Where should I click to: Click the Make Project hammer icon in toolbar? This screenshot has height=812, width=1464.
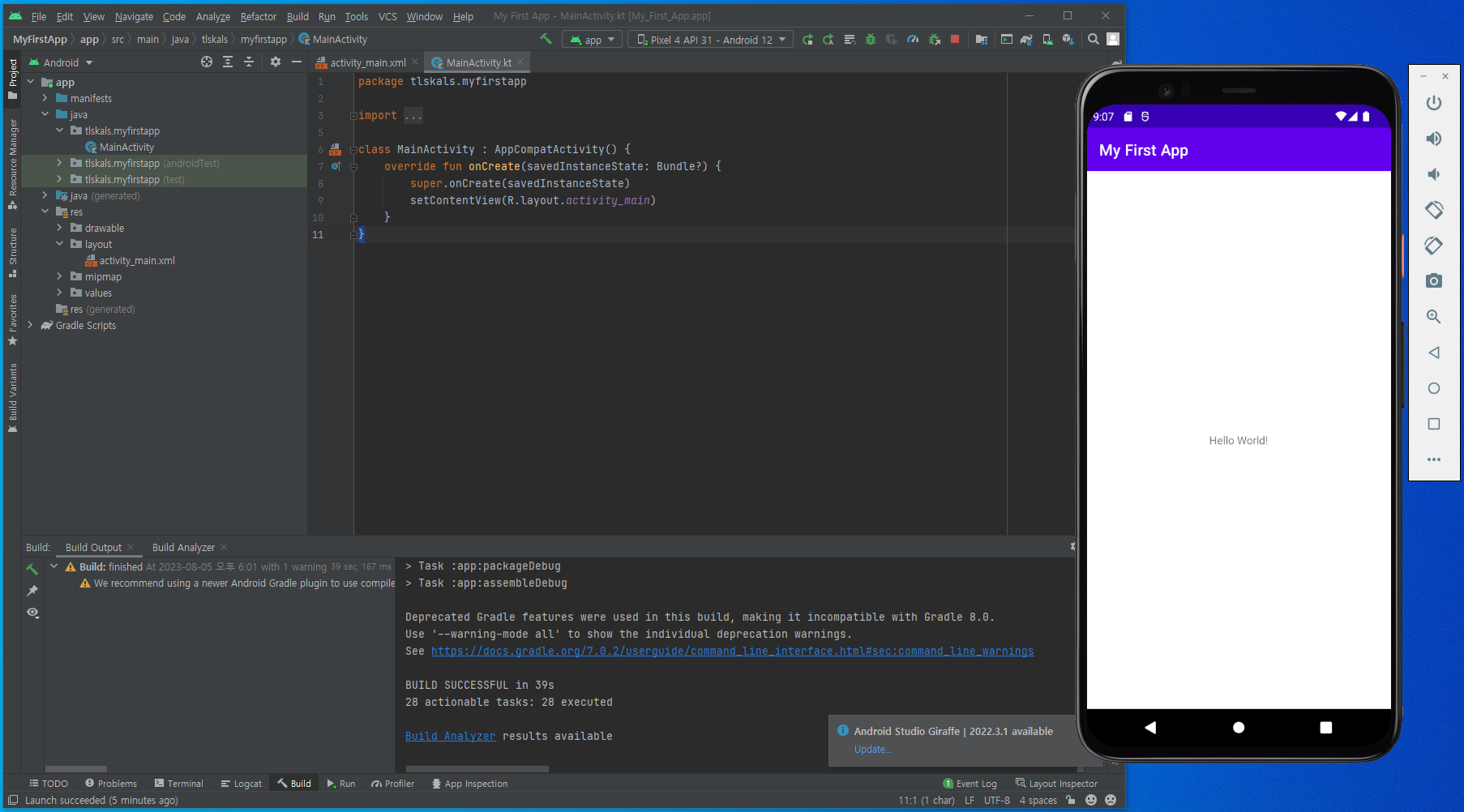pos(546,39)
